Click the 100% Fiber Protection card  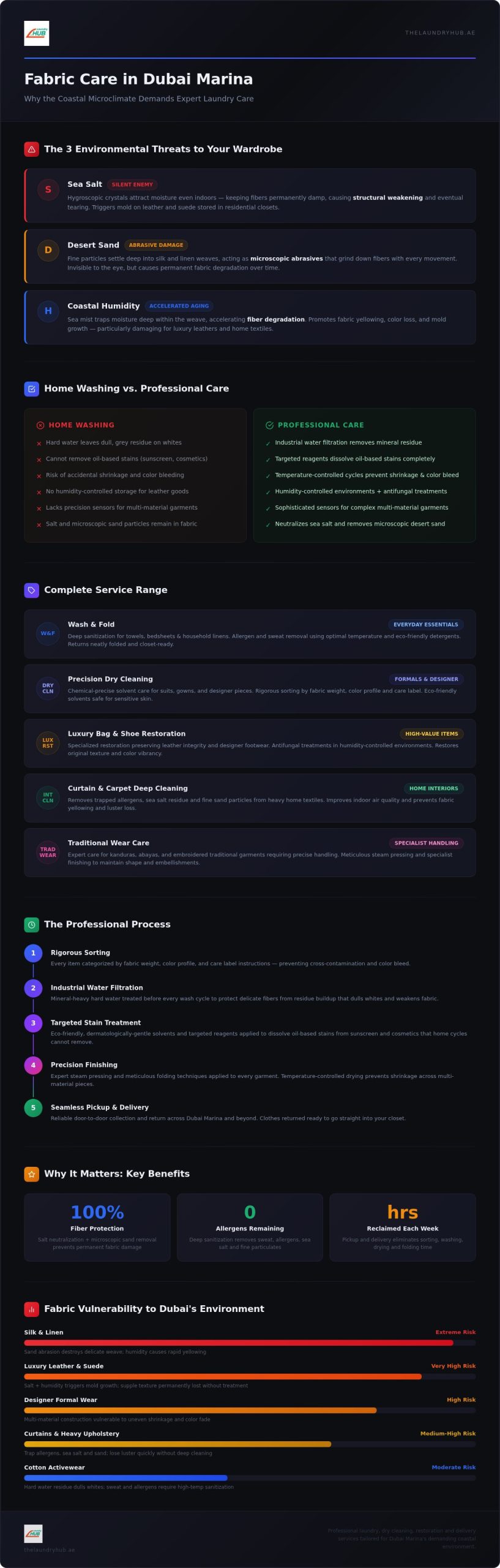tap(97, 1227)
